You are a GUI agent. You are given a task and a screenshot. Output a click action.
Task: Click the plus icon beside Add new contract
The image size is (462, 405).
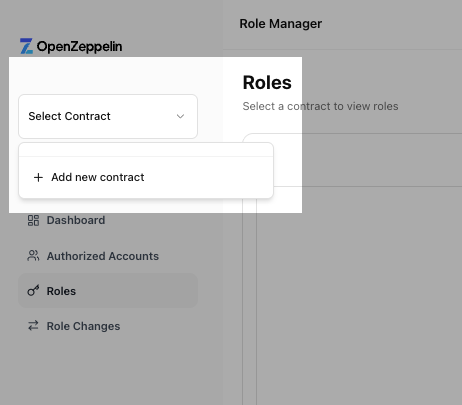38,177
